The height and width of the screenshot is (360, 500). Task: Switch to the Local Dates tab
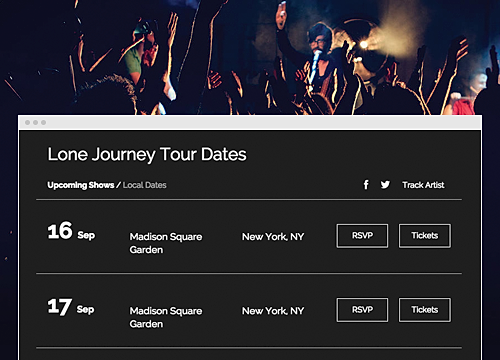click(145, 185)
